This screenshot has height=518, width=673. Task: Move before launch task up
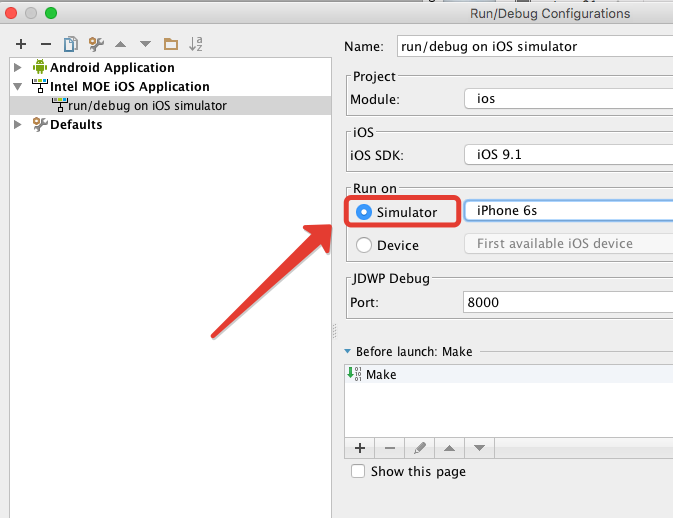449,448
